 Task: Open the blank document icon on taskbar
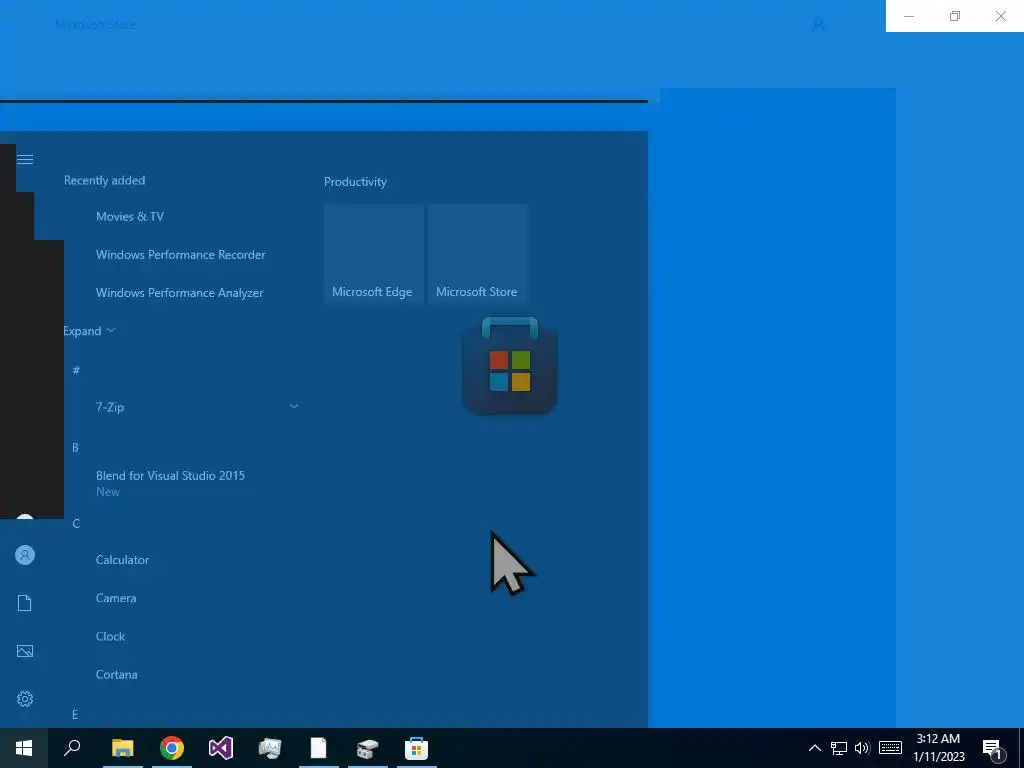tap(318, 748)
